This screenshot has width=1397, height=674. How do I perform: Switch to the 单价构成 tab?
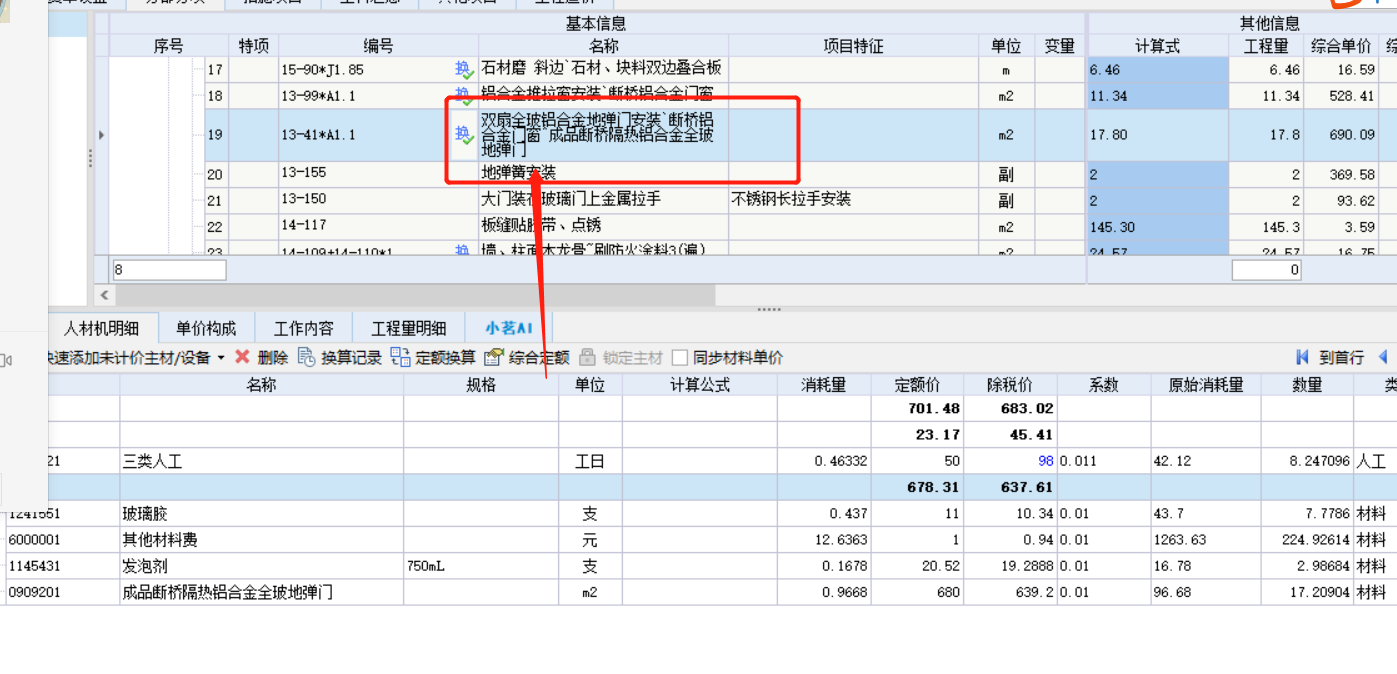tap(206, 327)
